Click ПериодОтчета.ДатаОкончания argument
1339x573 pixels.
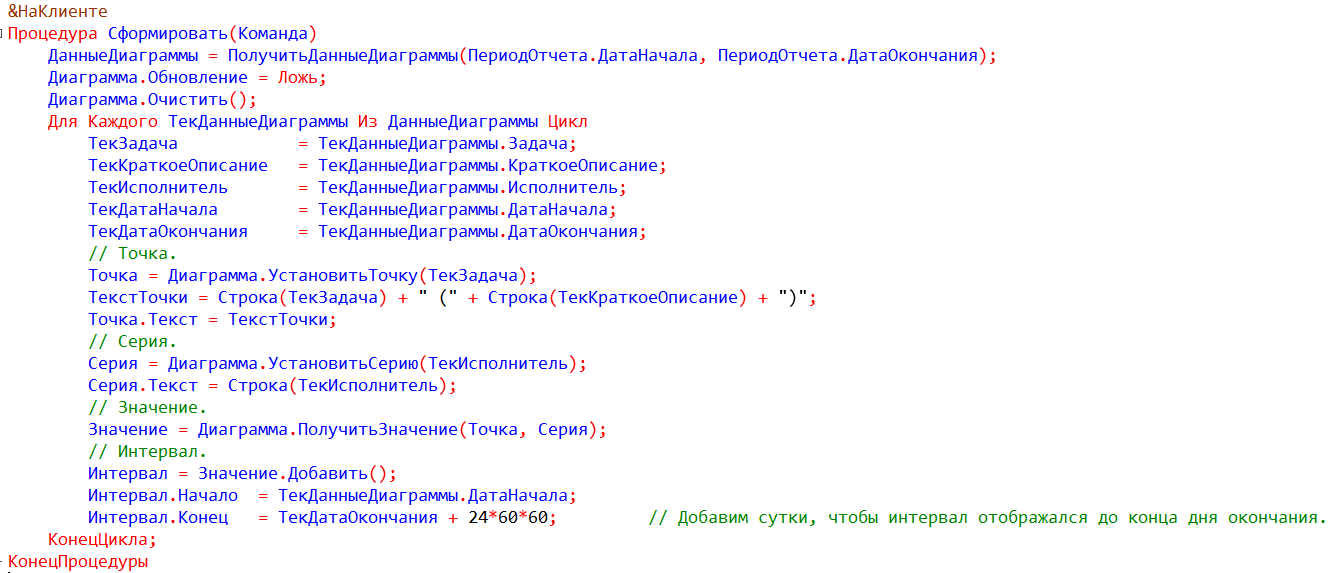[847, 55]
